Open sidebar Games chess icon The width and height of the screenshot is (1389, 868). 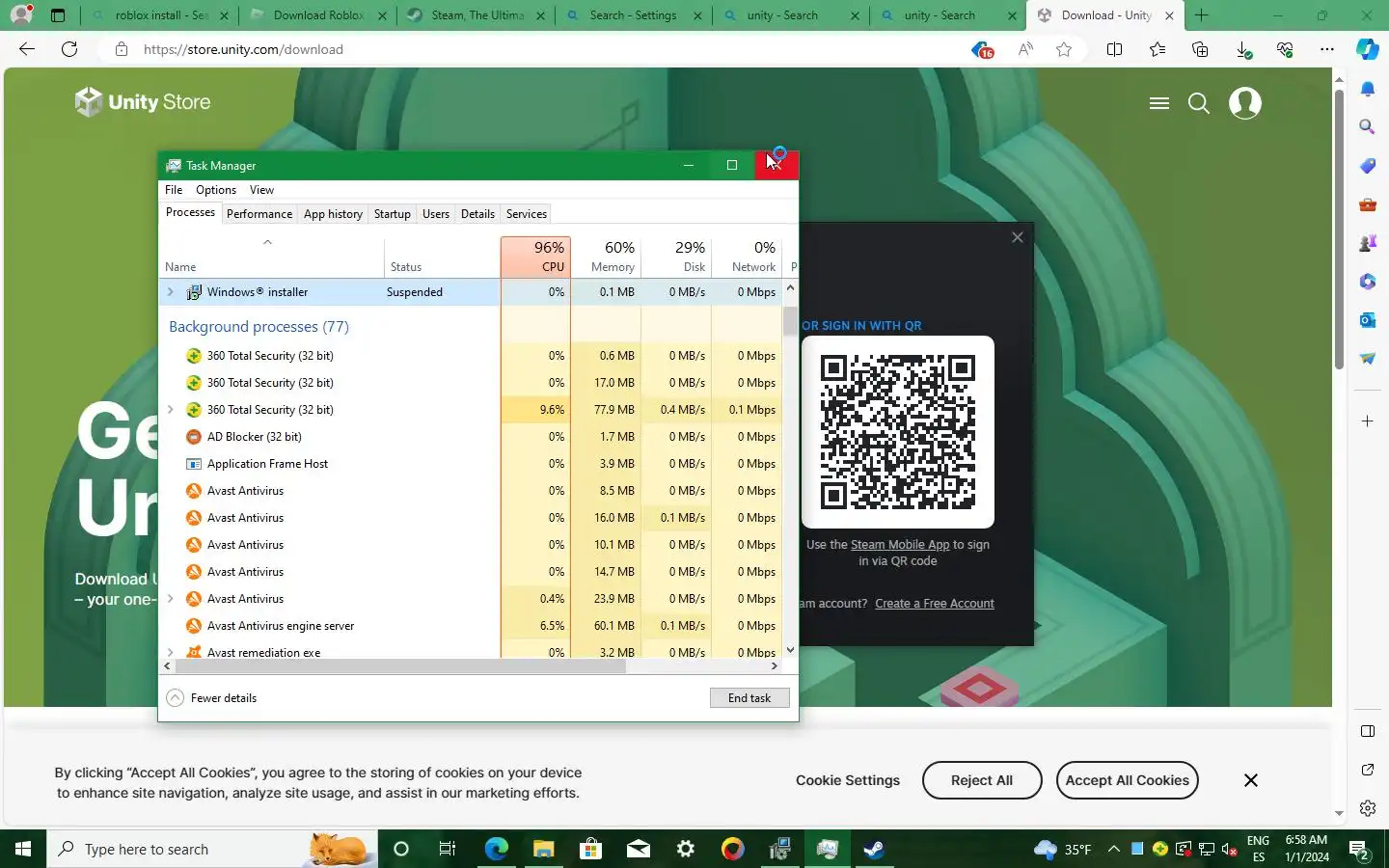(1368, 243)
